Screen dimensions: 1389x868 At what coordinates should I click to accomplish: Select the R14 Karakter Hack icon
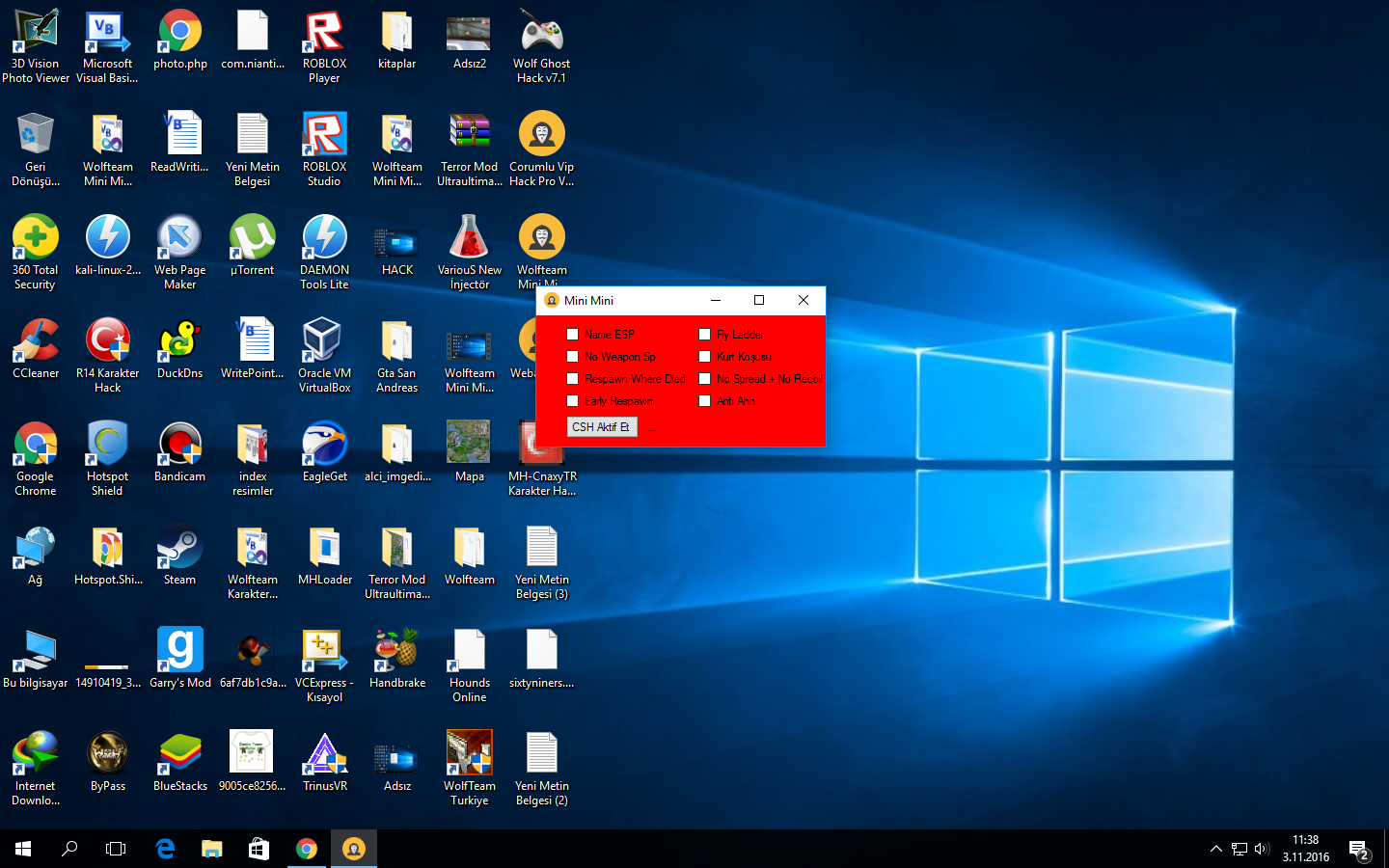click(108, 356)
